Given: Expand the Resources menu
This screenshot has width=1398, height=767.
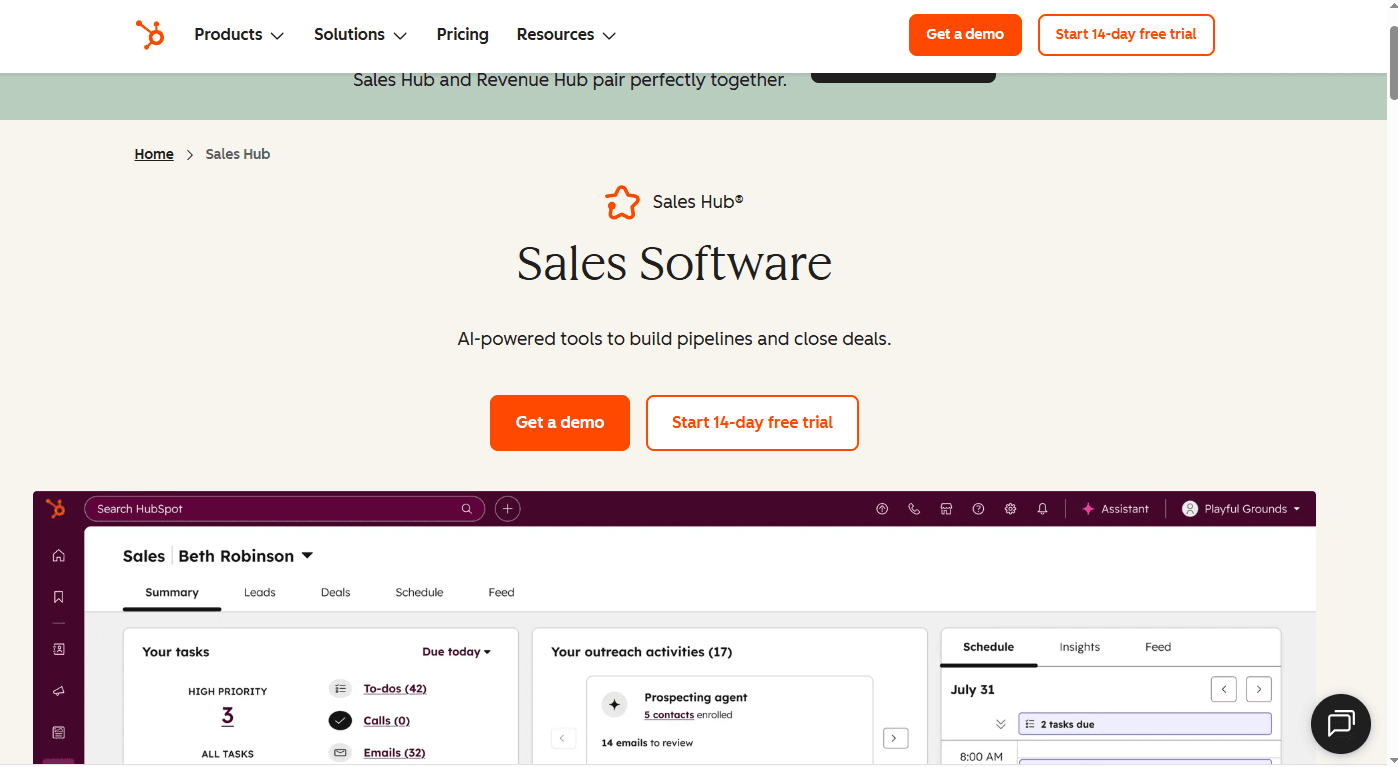Looking at the screenshot, I should (x=566, y=34).
